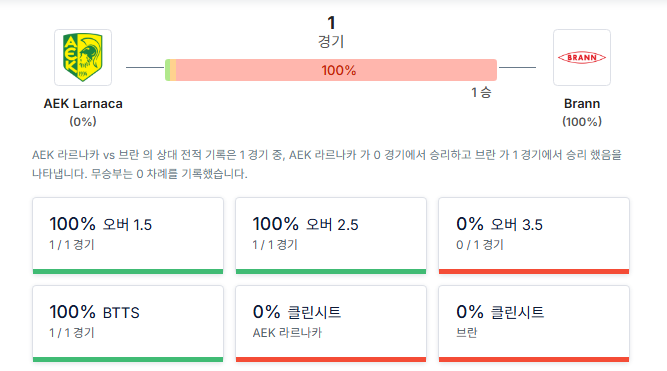Select the 오버 2.5 stat card

point(331,235)
